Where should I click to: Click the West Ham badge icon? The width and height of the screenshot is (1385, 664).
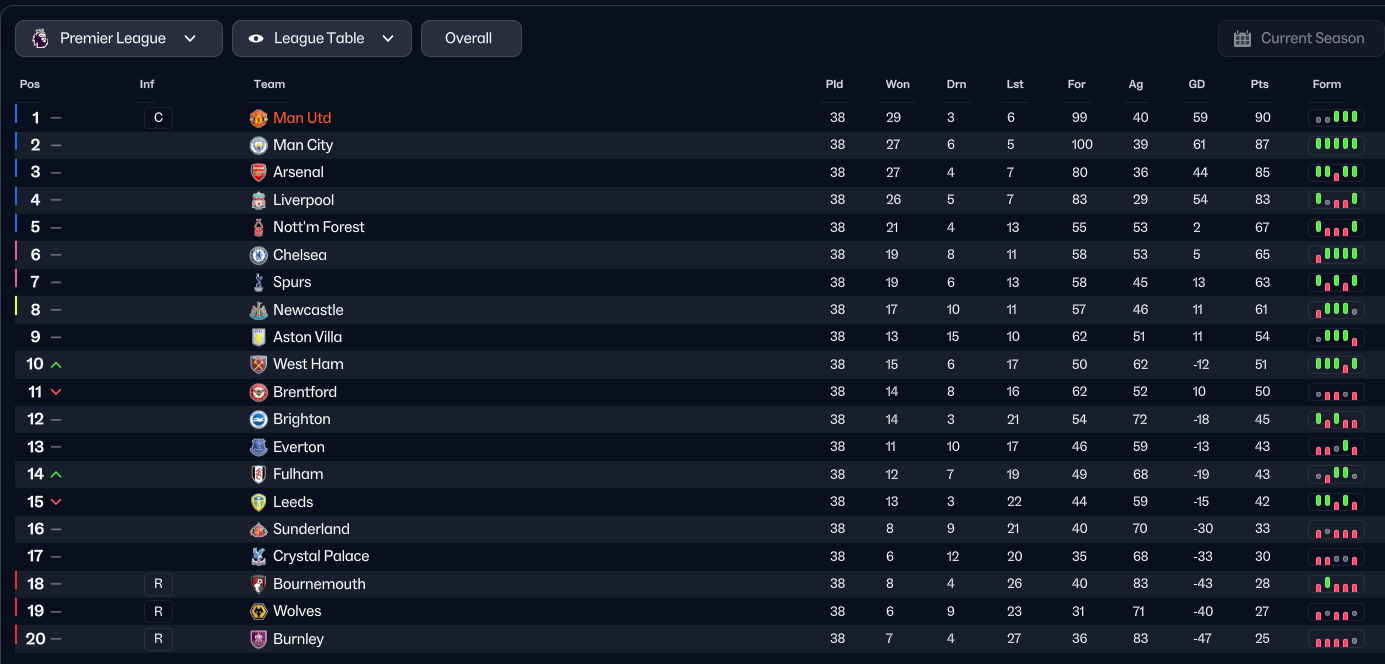tap(259, 364)
